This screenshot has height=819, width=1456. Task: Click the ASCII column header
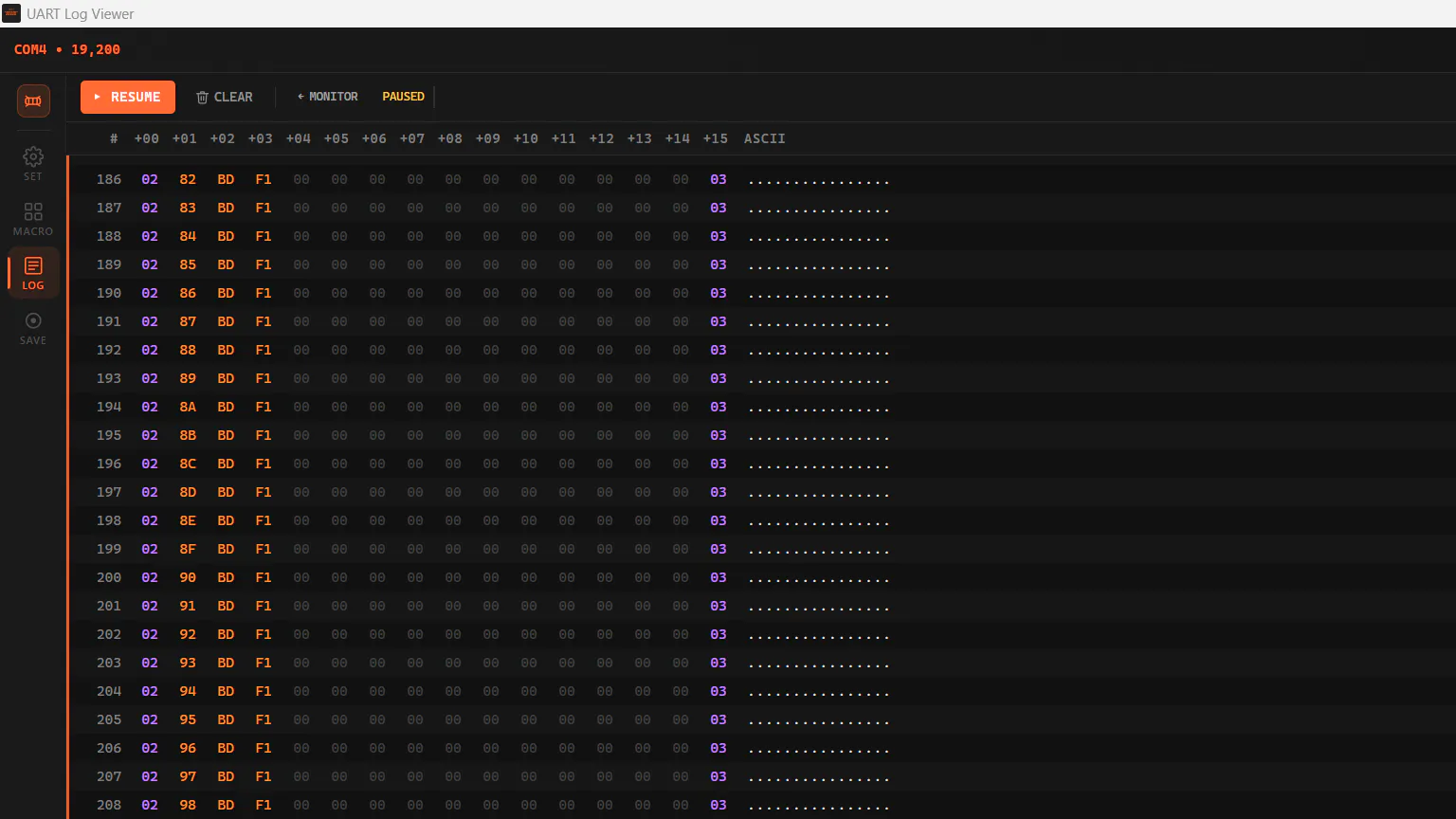point(765,138)
